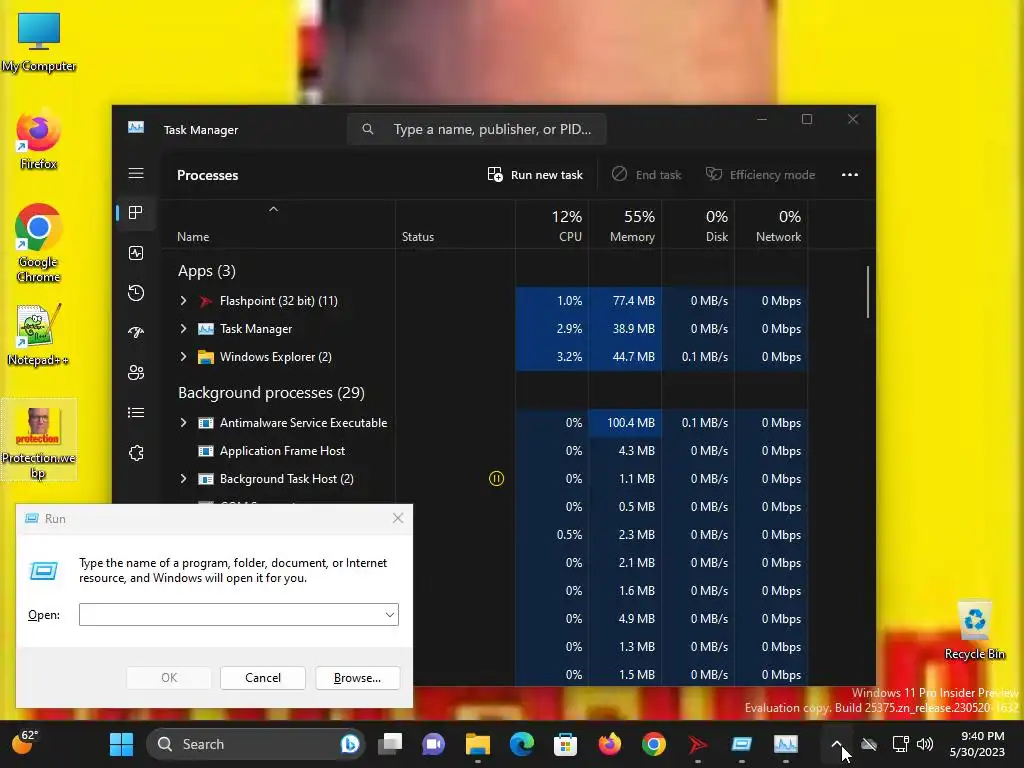Viewport: 1024px width, 768px height.
Task: Open the Startup apps page icon
Action: tap(136, 332)
